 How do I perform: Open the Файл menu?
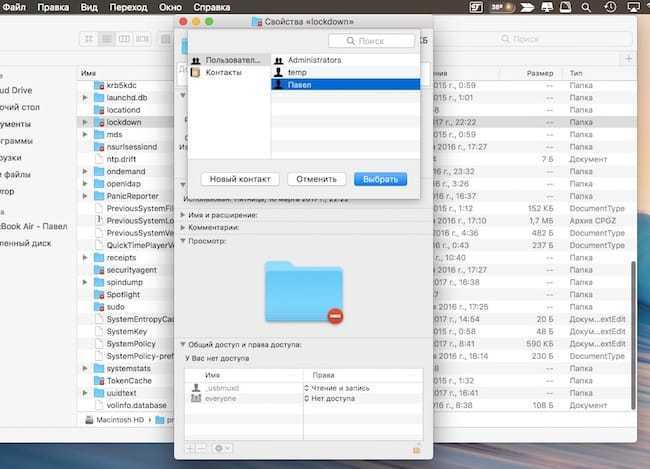click(x=14, y=7)
